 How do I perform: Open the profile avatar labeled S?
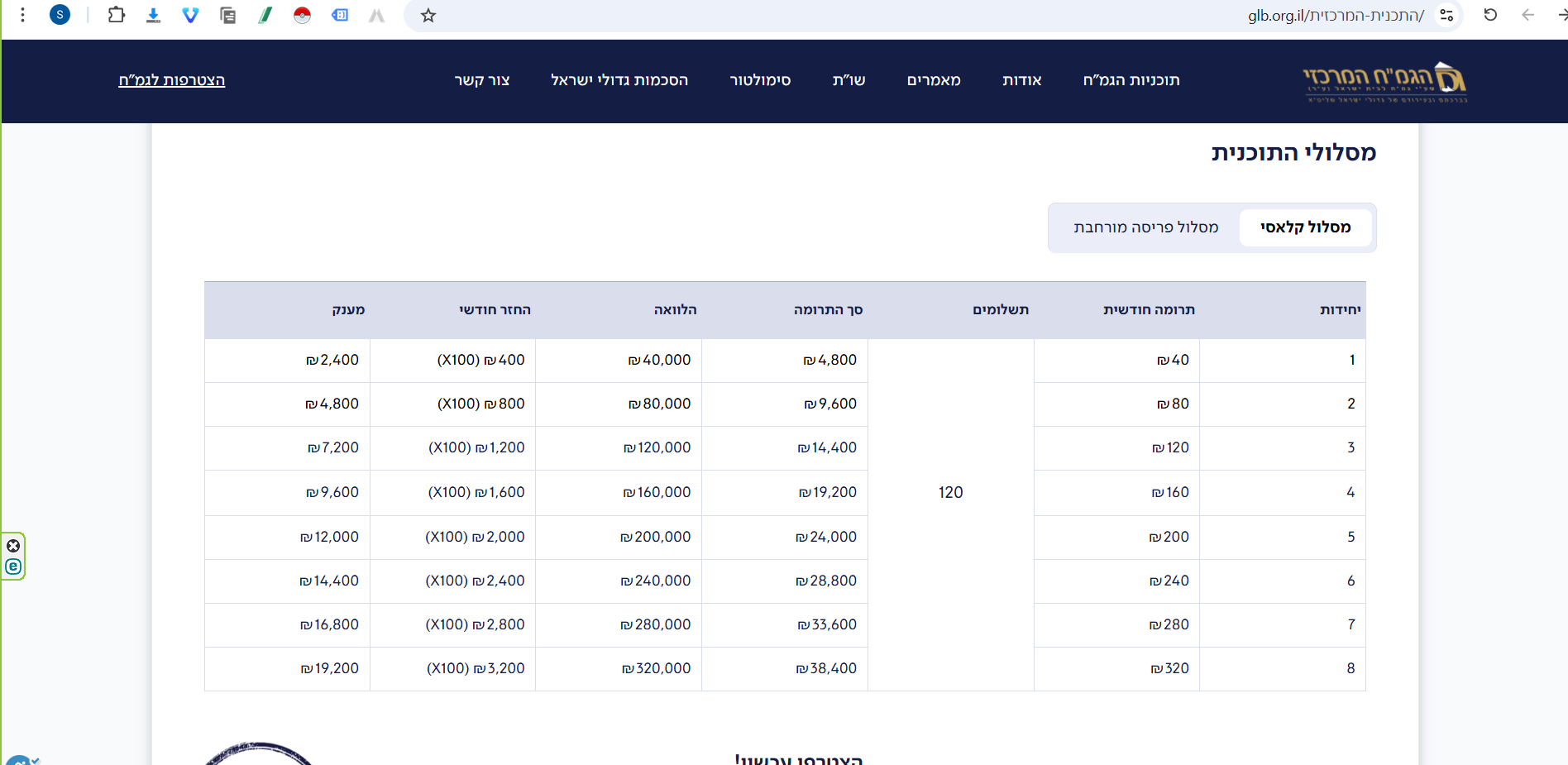pyautogui.click(x=60, y=15)
